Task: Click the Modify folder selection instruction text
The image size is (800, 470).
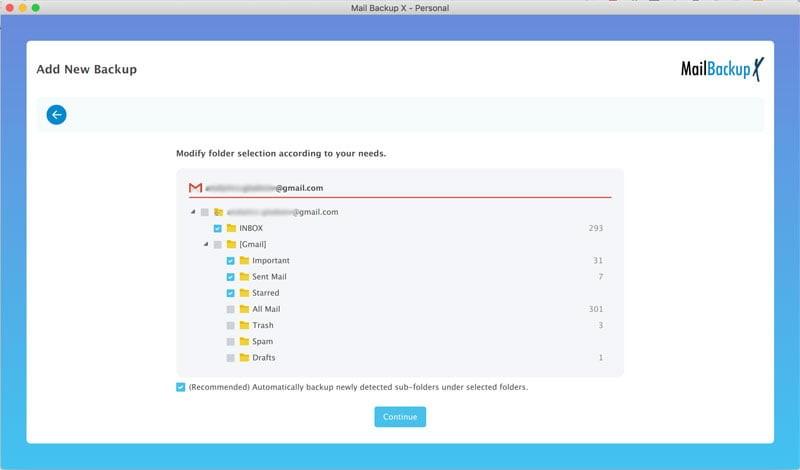Action: [x=281, y=154]
